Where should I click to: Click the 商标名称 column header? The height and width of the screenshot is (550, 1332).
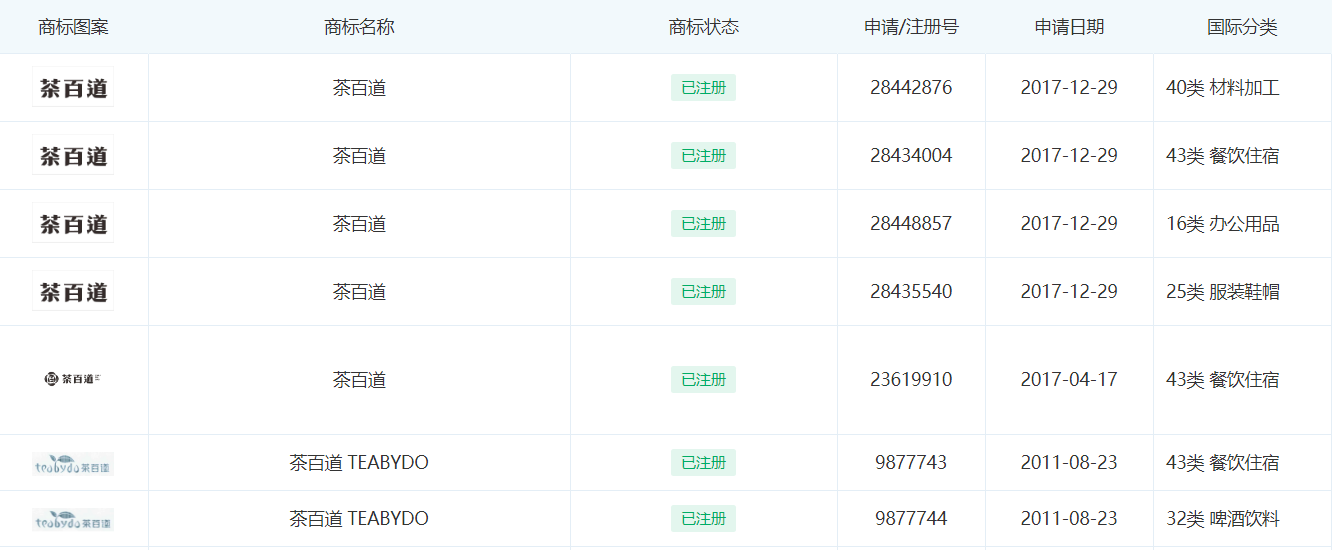click(359, 27)
